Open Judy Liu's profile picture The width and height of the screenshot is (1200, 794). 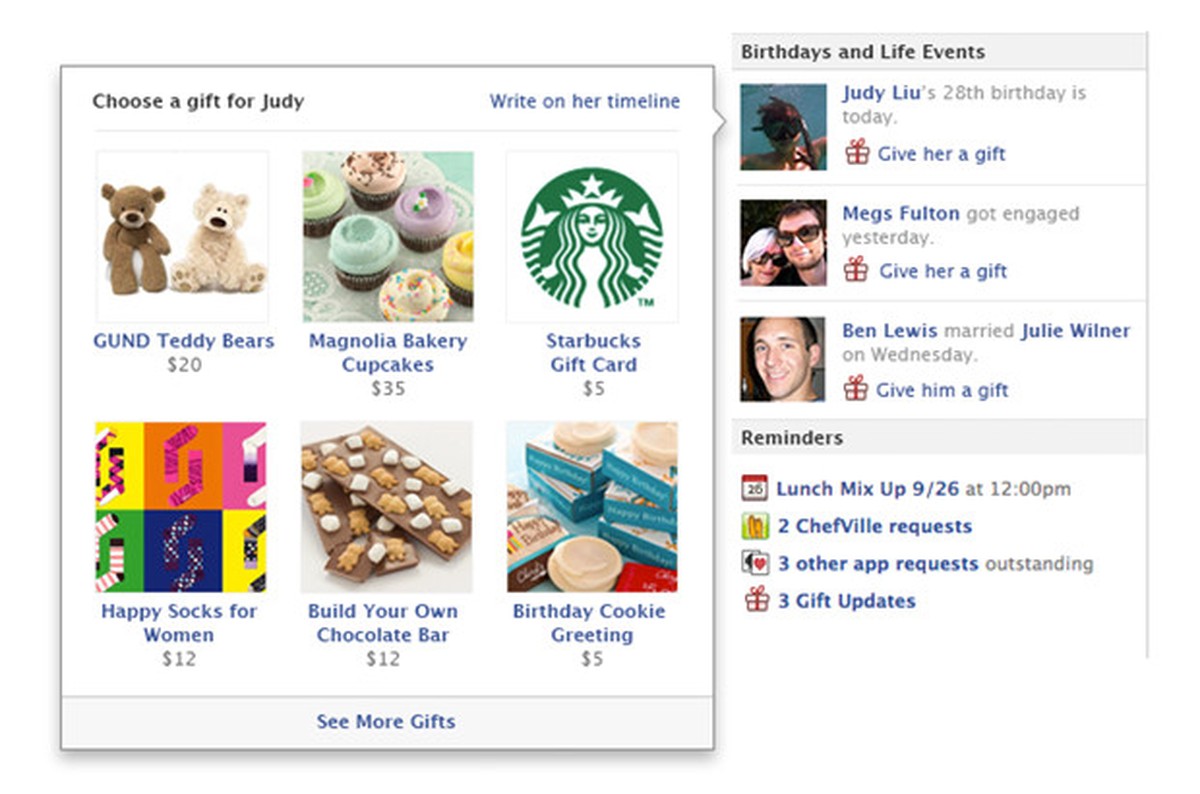point(782,127)
